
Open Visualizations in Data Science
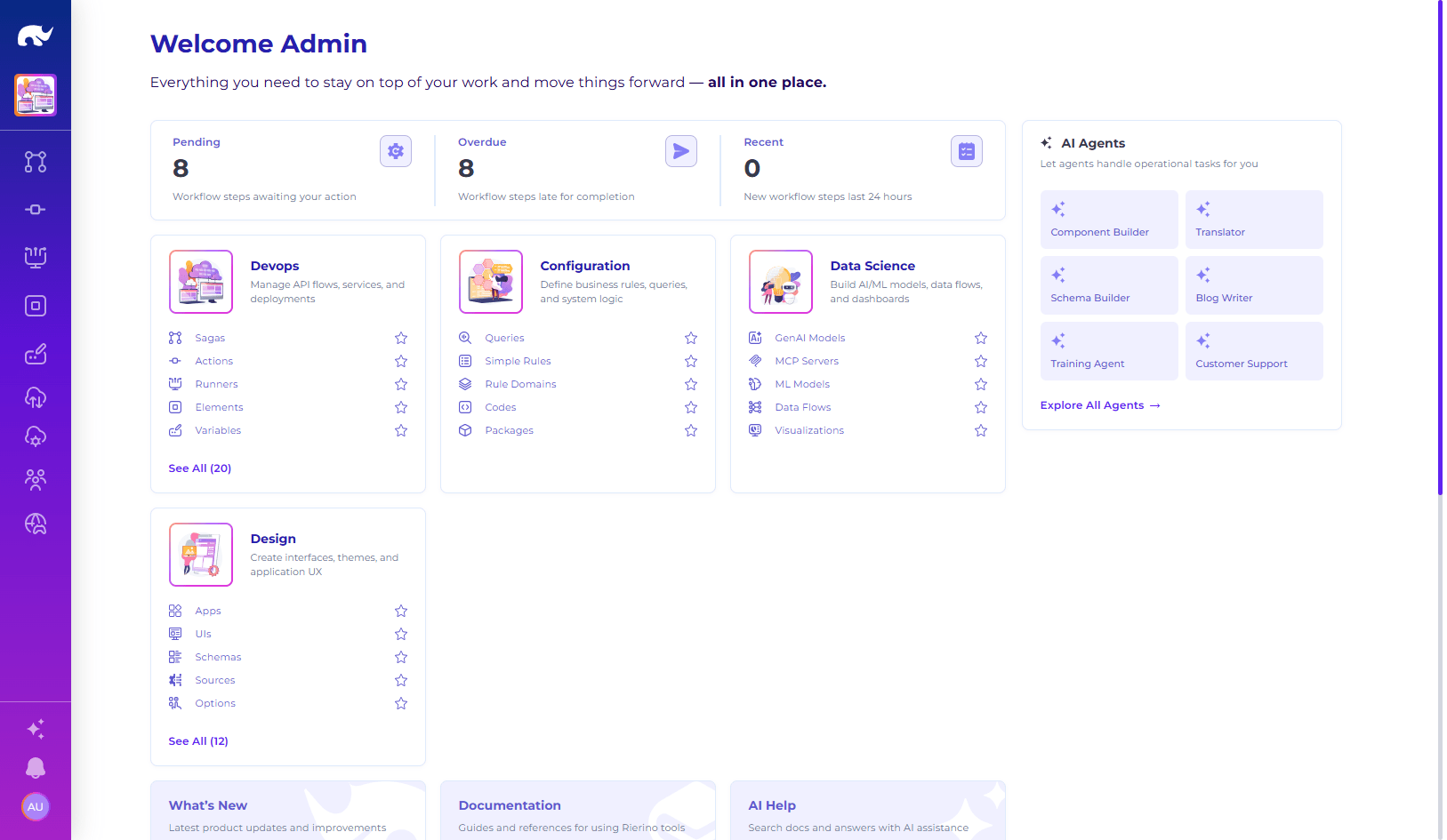tap(809, 430)
